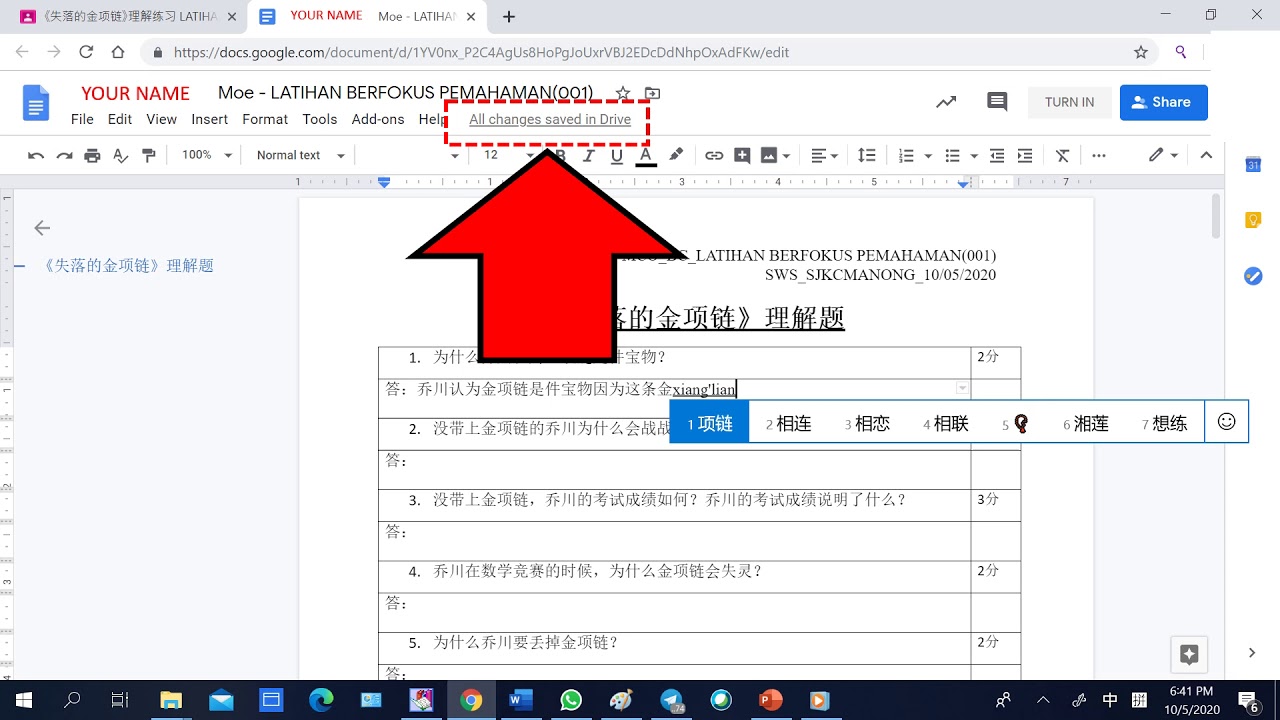Click the All changes saved in Drive link
Image resolution: width=1280 pixels, height=720 pixels.
[x=550, y=119]
